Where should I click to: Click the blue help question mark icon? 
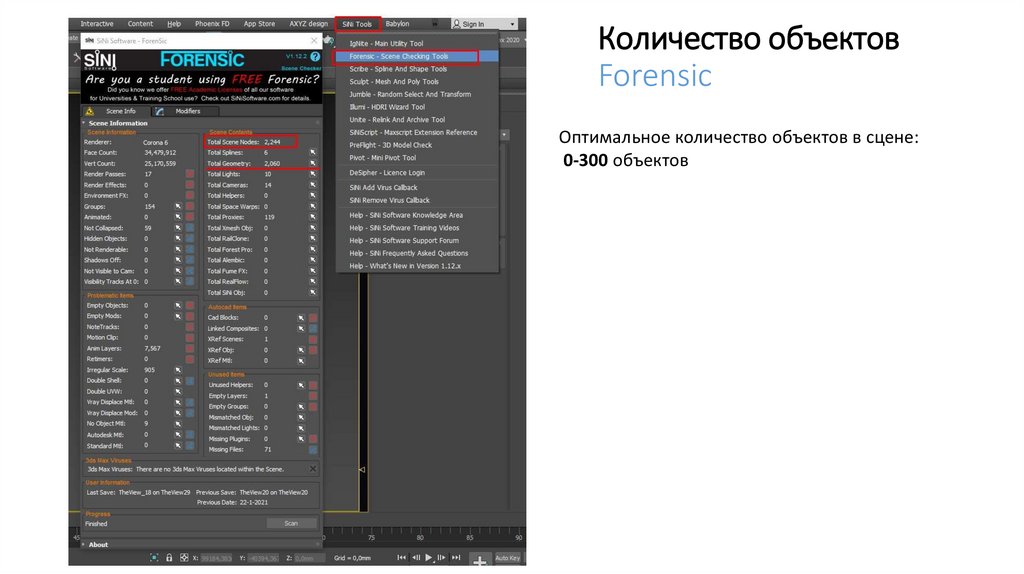[x=315, y=57]
